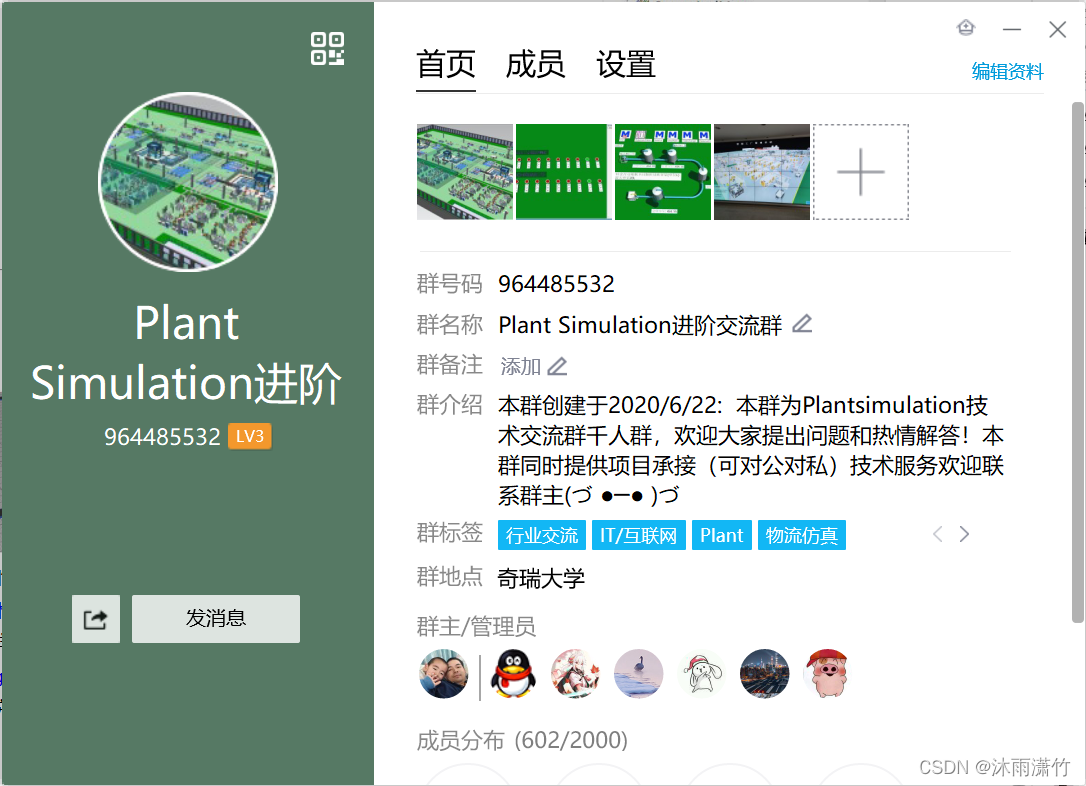Open the green parking rows album thumbnail
Screen dimensions: 1086x786
pyautogui.click(x=564, y=172)
